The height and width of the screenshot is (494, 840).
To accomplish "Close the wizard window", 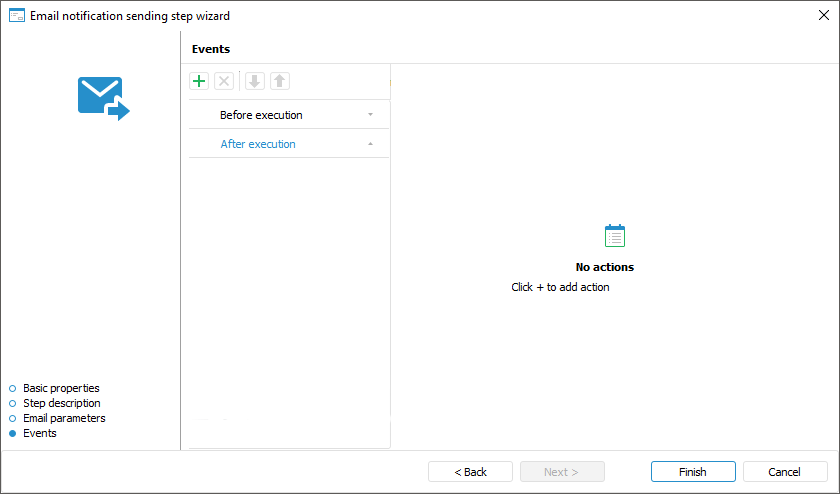I will pyautogui.click(x=824, y=15).
